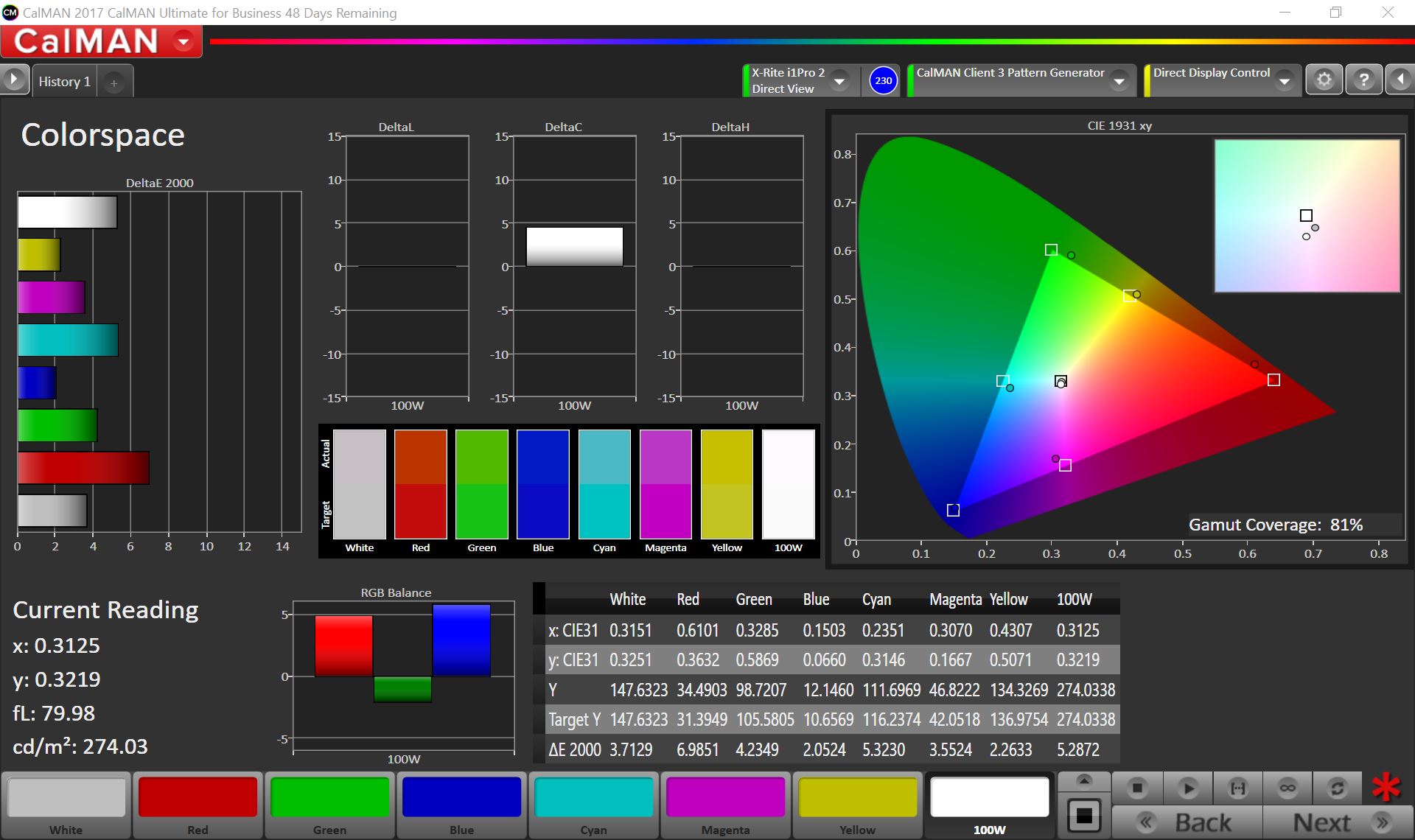
Task: Expand pattern window up arrow
Action: (1083, 781)
